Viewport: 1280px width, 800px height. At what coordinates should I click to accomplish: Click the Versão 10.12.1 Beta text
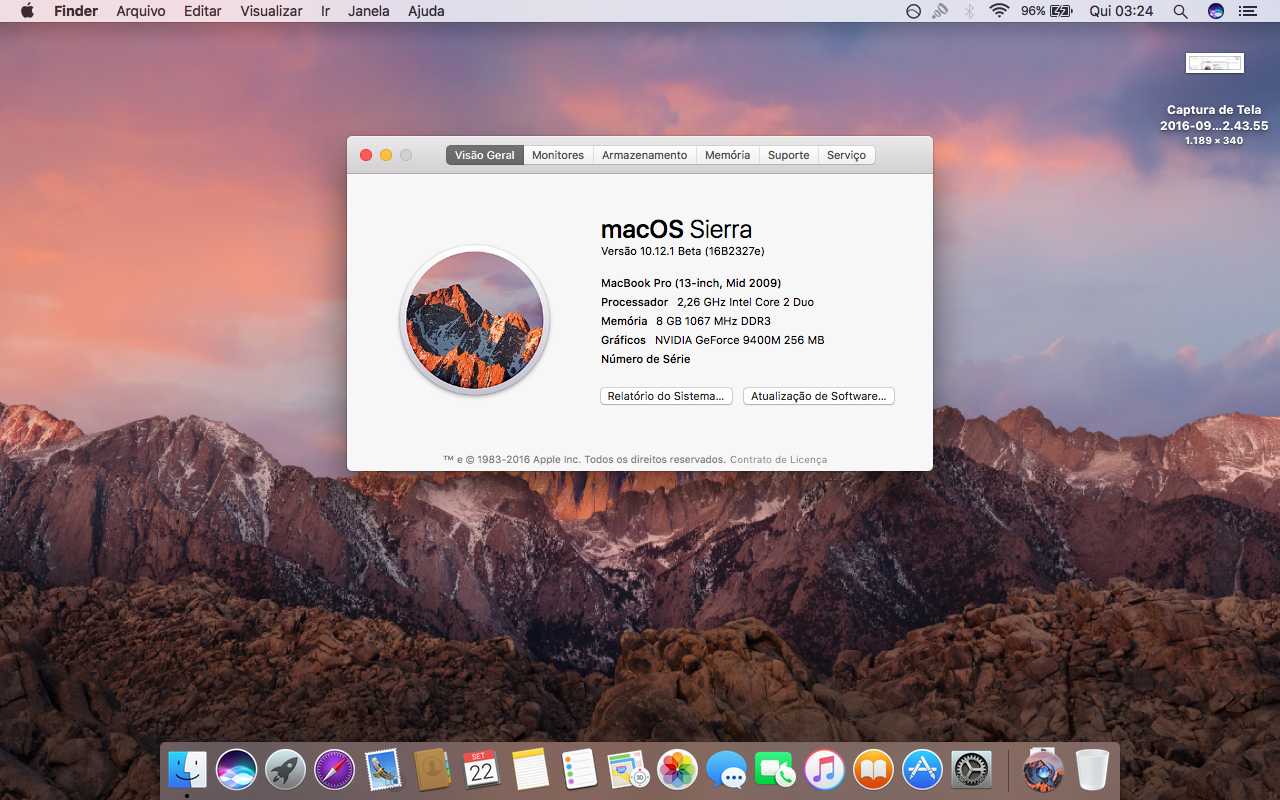(683, 251)
